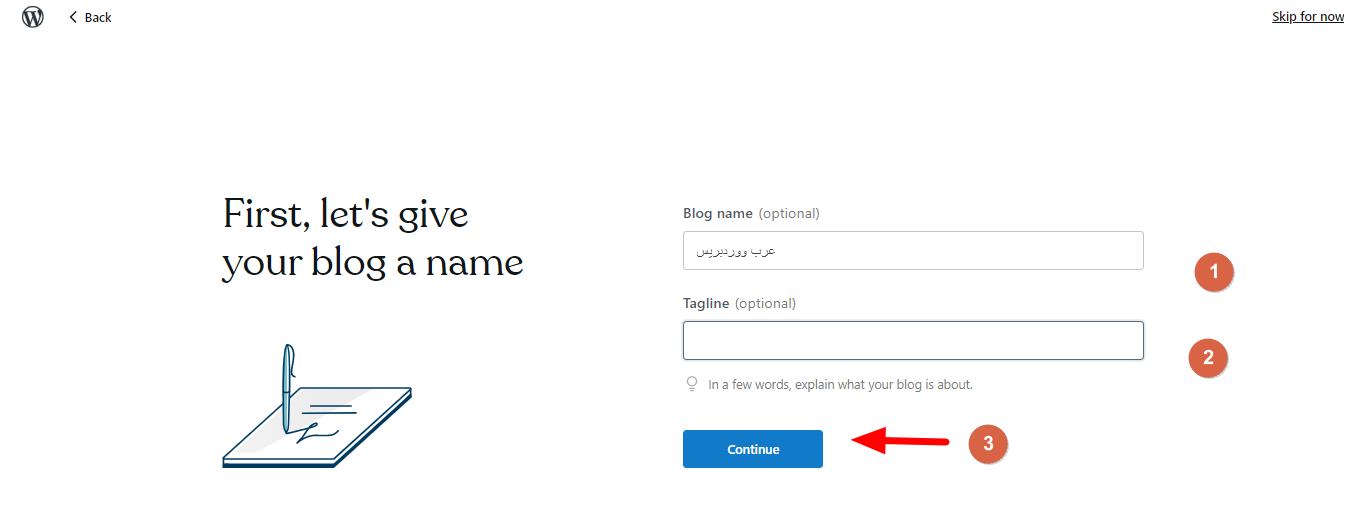
Task: Click the WordPress logo icon
Action: tap(33, 17)
